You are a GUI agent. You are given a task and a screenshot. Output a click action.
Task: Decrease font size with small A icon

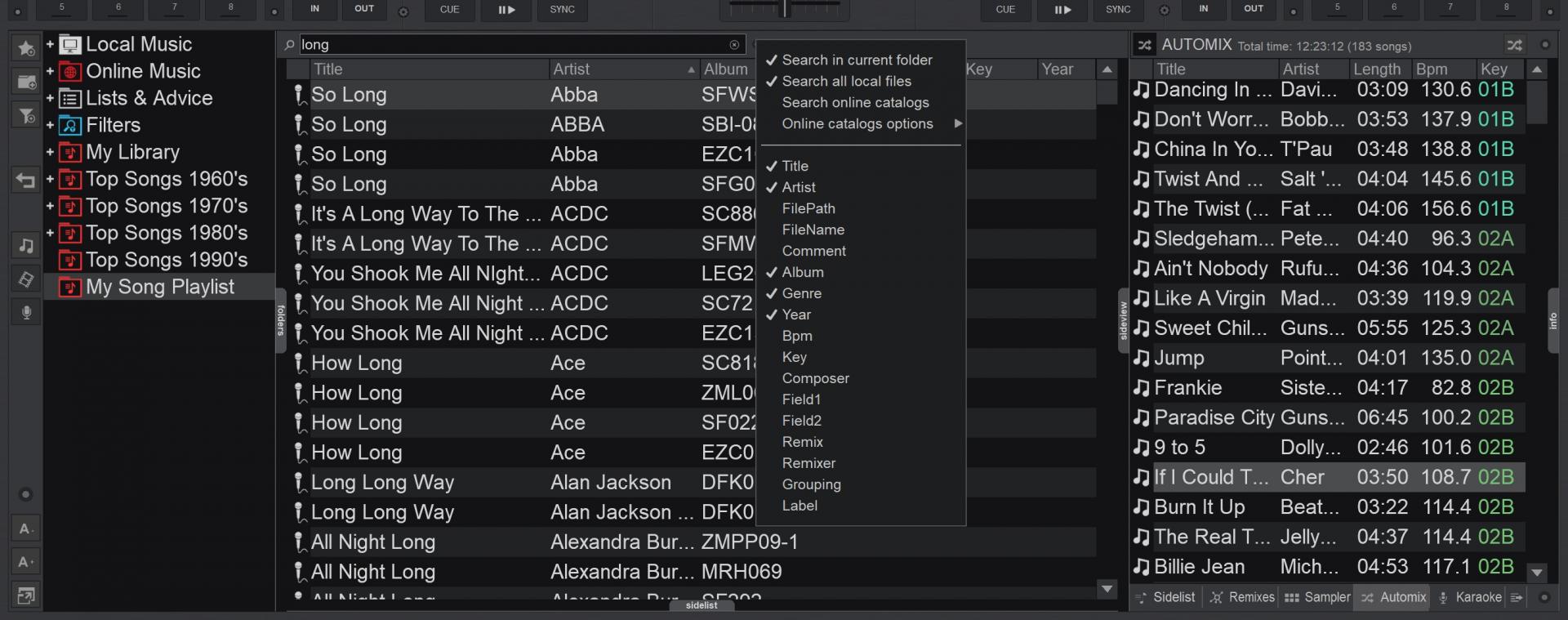coord(26,529)
